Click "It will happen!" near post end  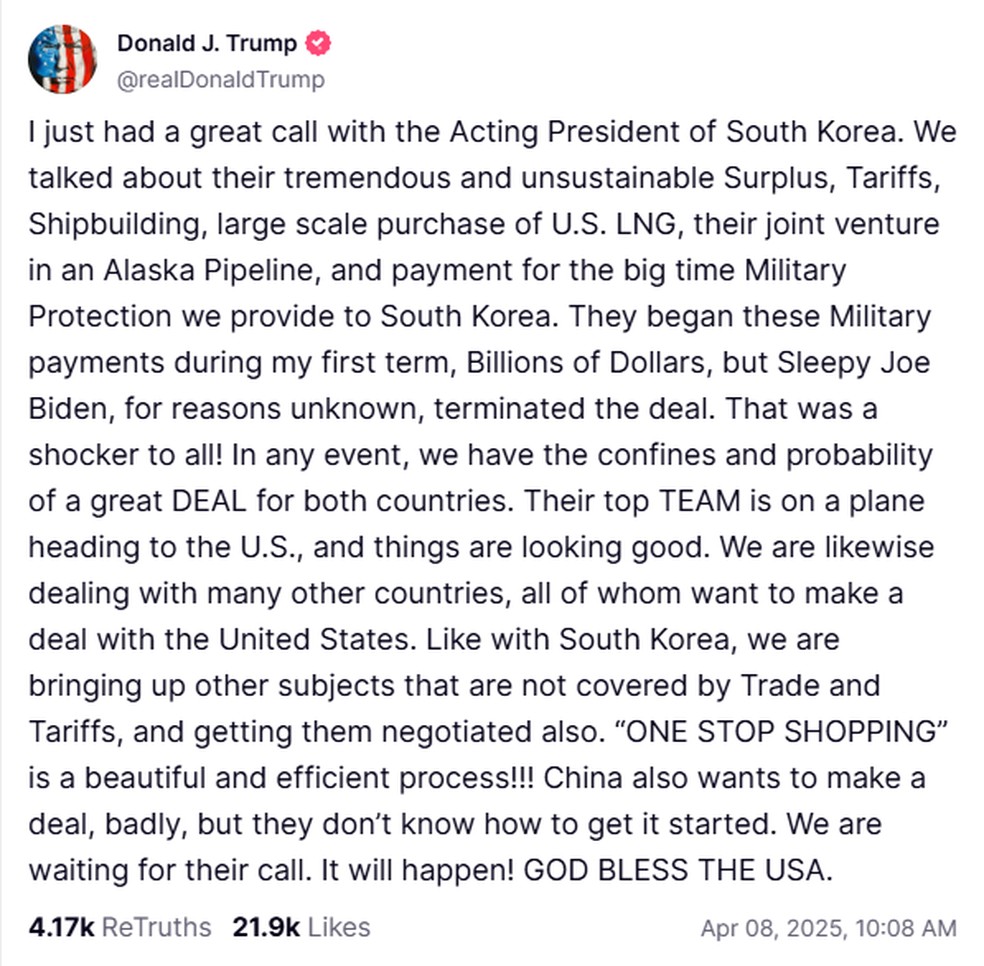coord(418,870)
